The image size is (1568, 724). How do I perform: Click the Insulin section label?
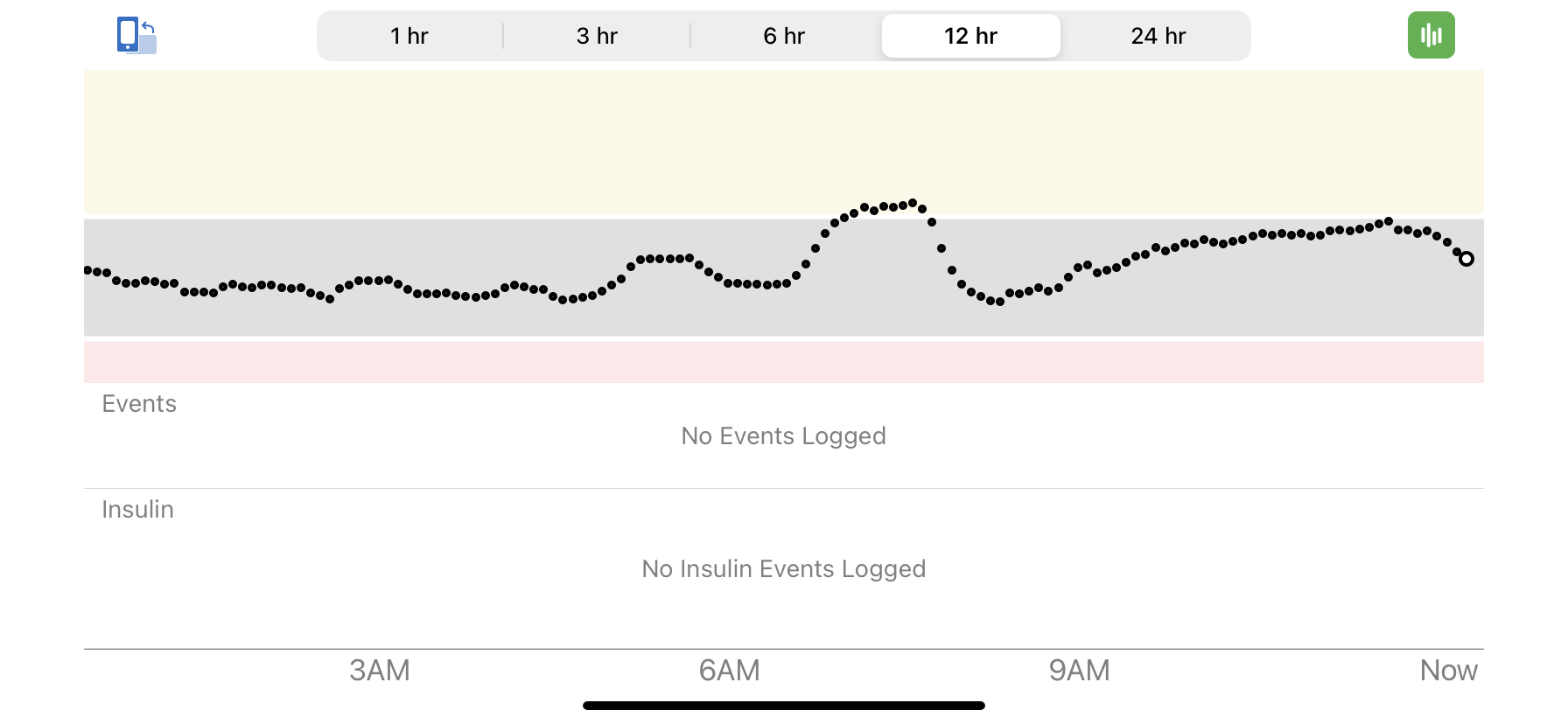tap(137, 509)
